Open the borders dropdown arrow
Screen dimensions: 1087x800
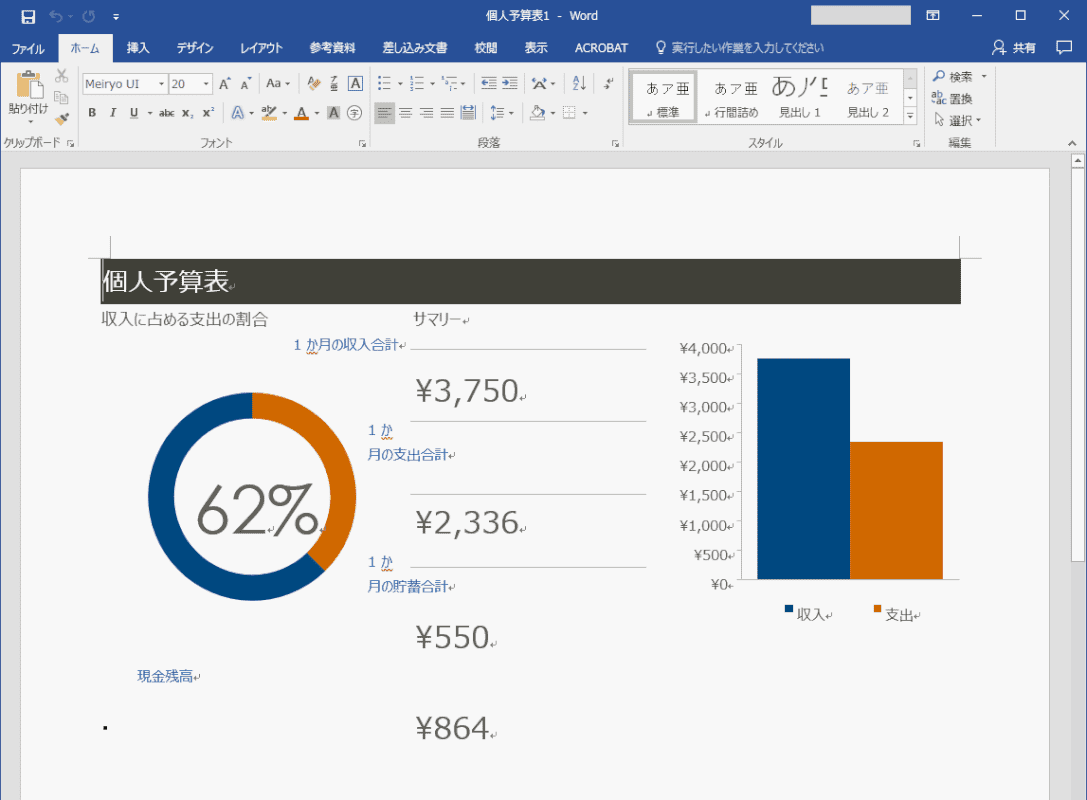(585, 112)
